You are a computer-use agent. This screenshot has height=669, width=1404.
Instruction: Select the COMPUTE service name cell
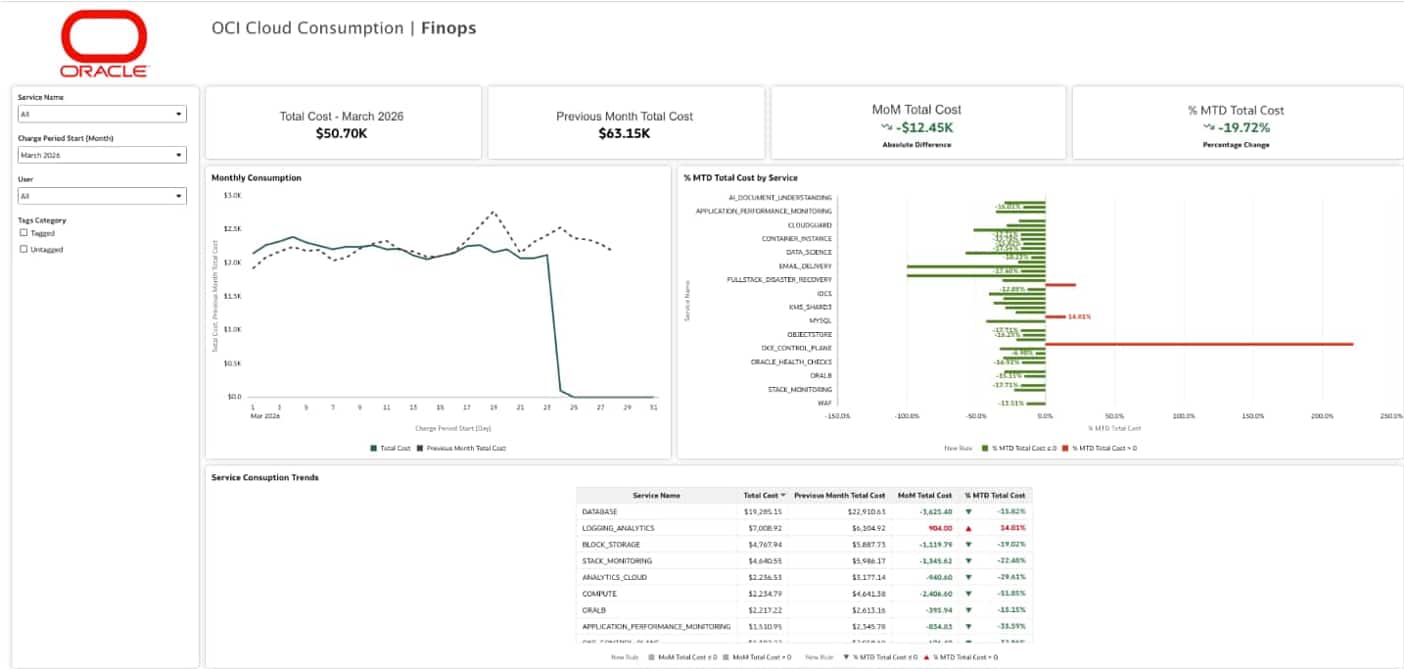[x=598, y=594]
